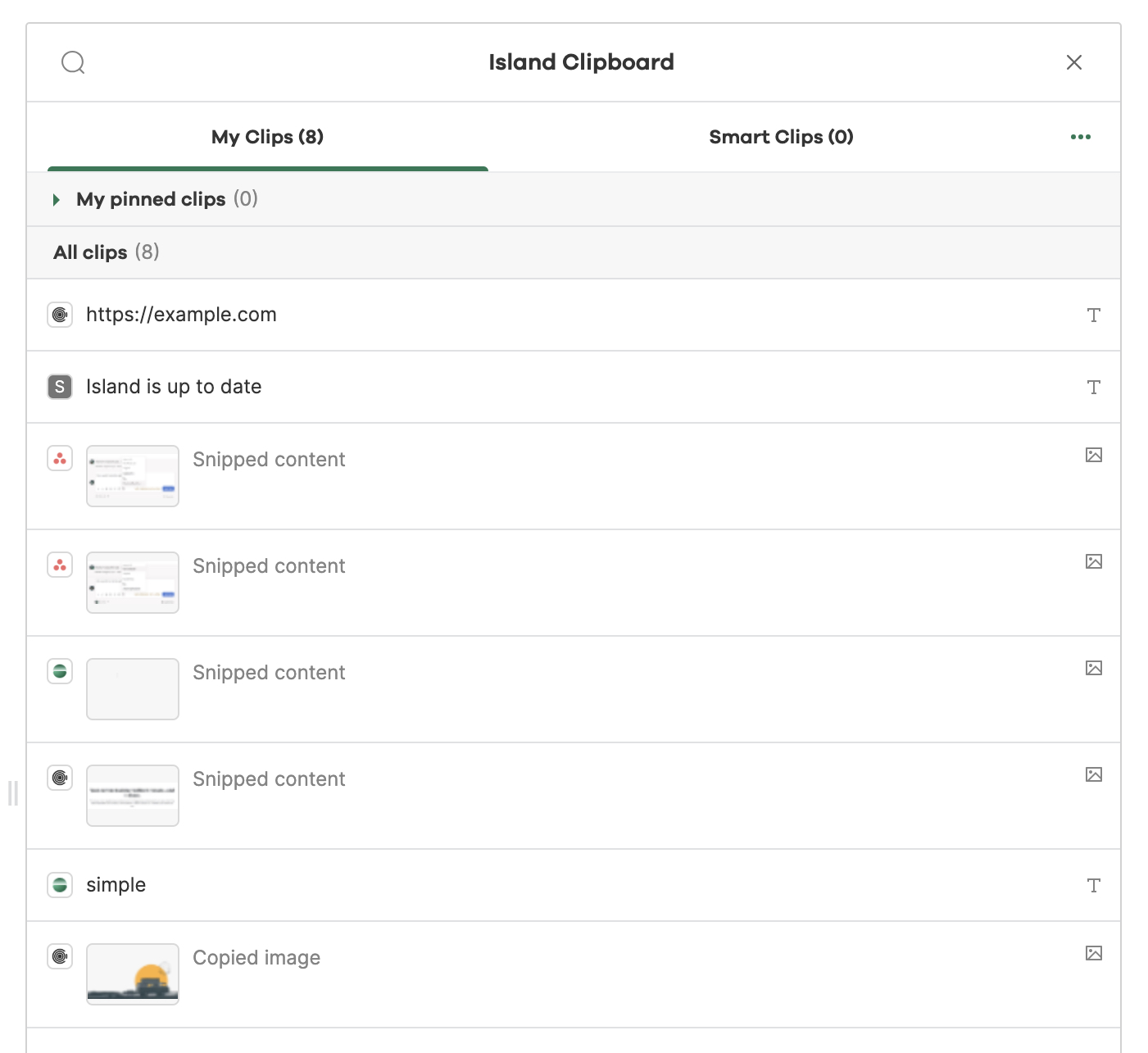Click the left edge panel resize handle

[13, 793]
